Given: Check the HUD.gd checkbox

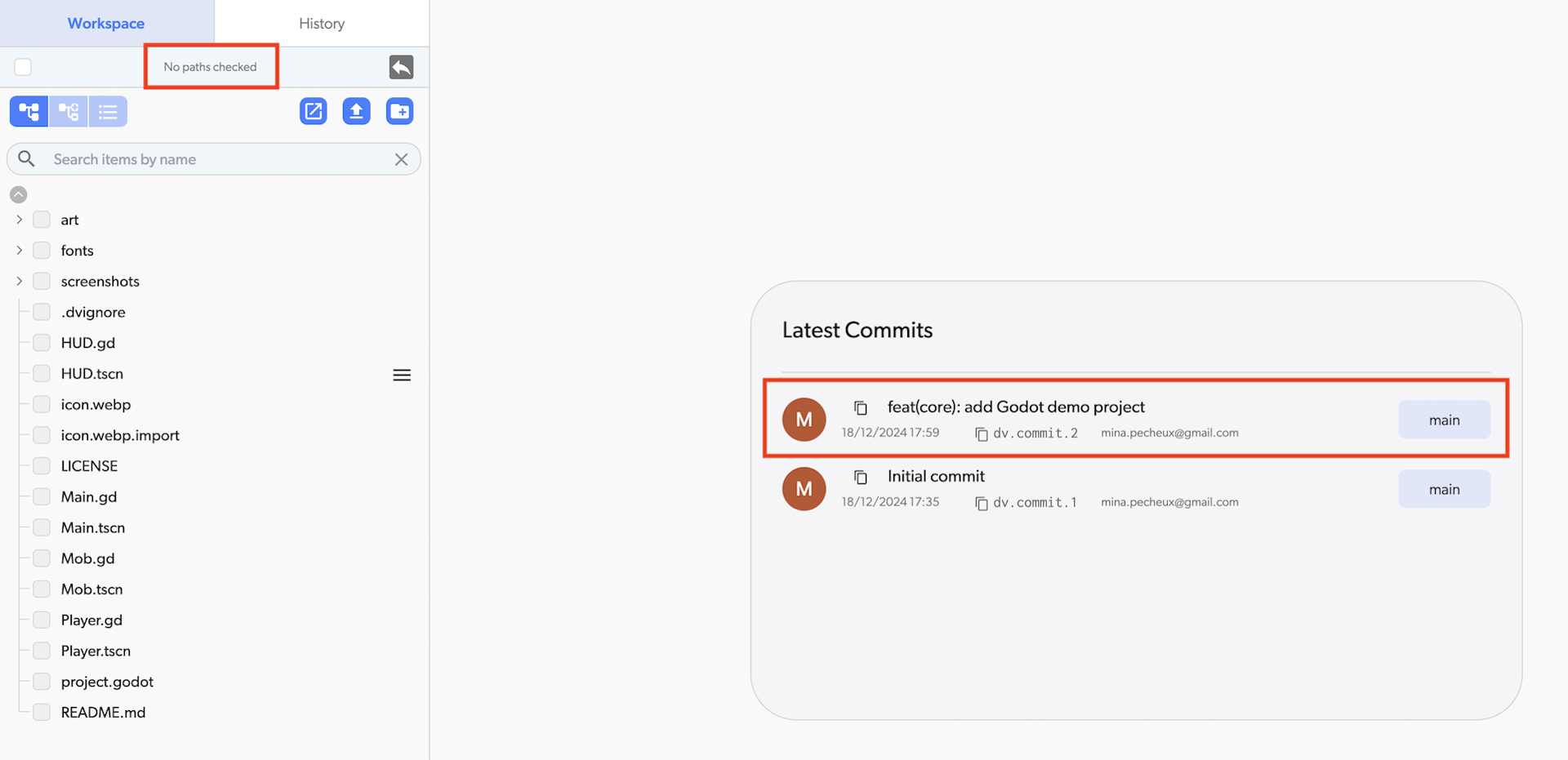Looking at the screenshot, I should point(42,343).
